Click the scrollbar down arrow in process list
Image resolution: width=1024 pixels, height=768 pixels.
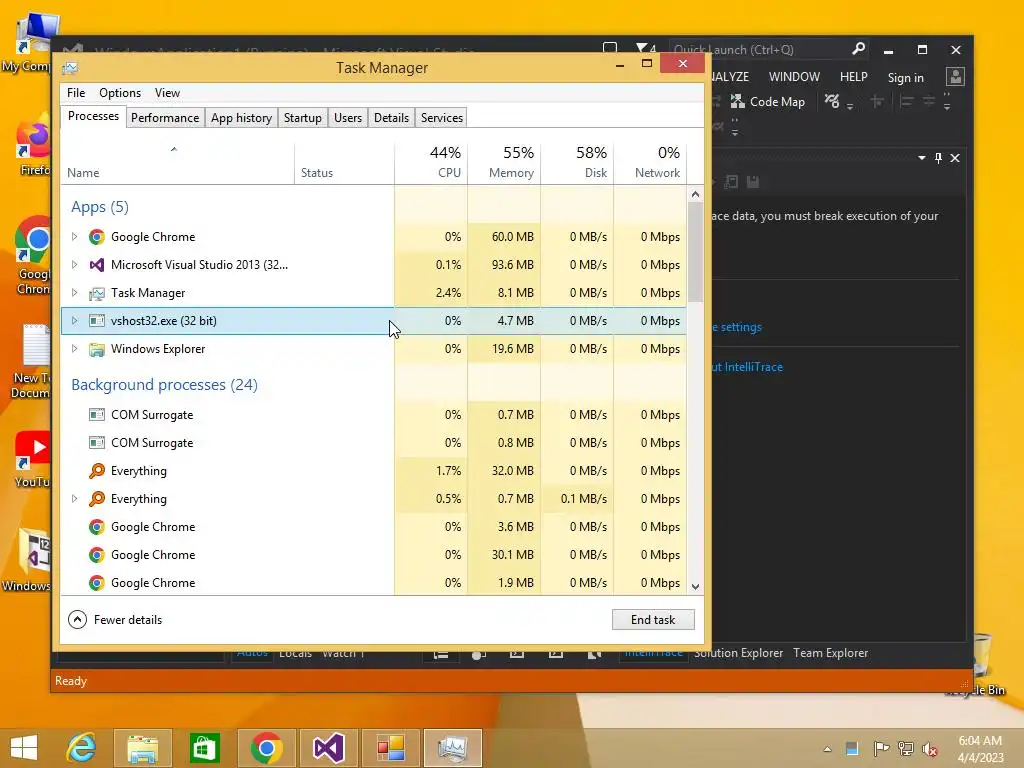(696, 586)
